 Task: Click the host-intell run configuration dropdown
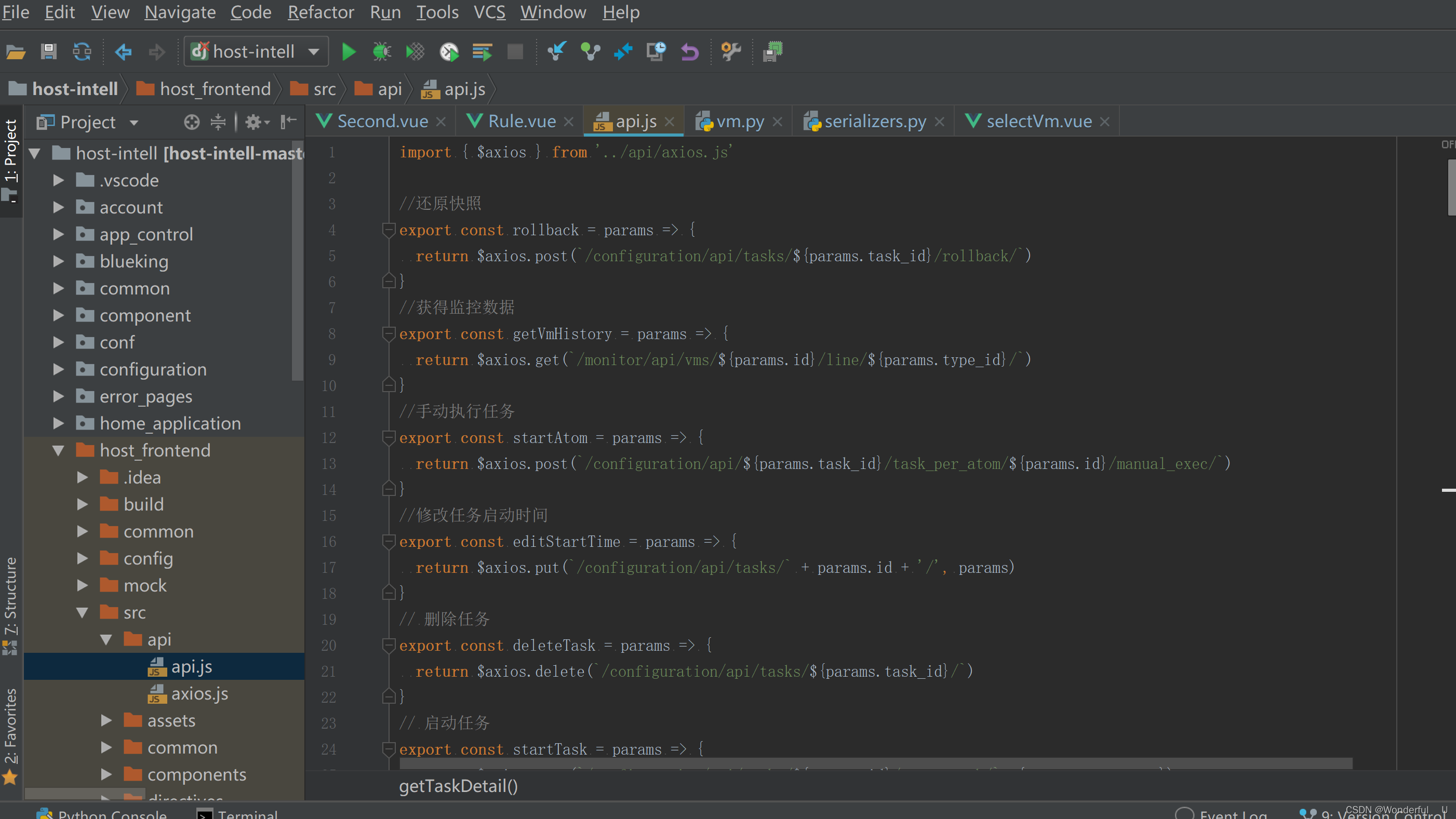255,51
